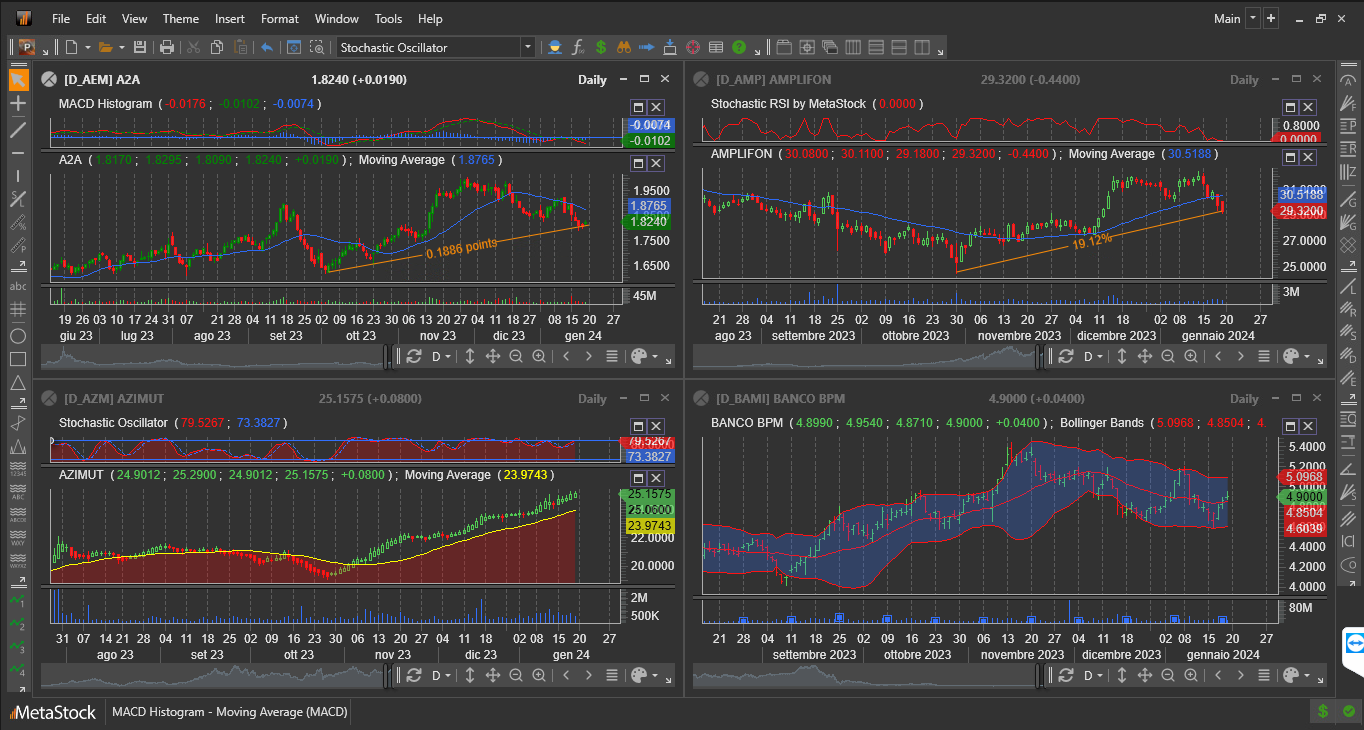
Task: Click zoom out icon under the A2A chart
Action: click(x=516, y=356)
